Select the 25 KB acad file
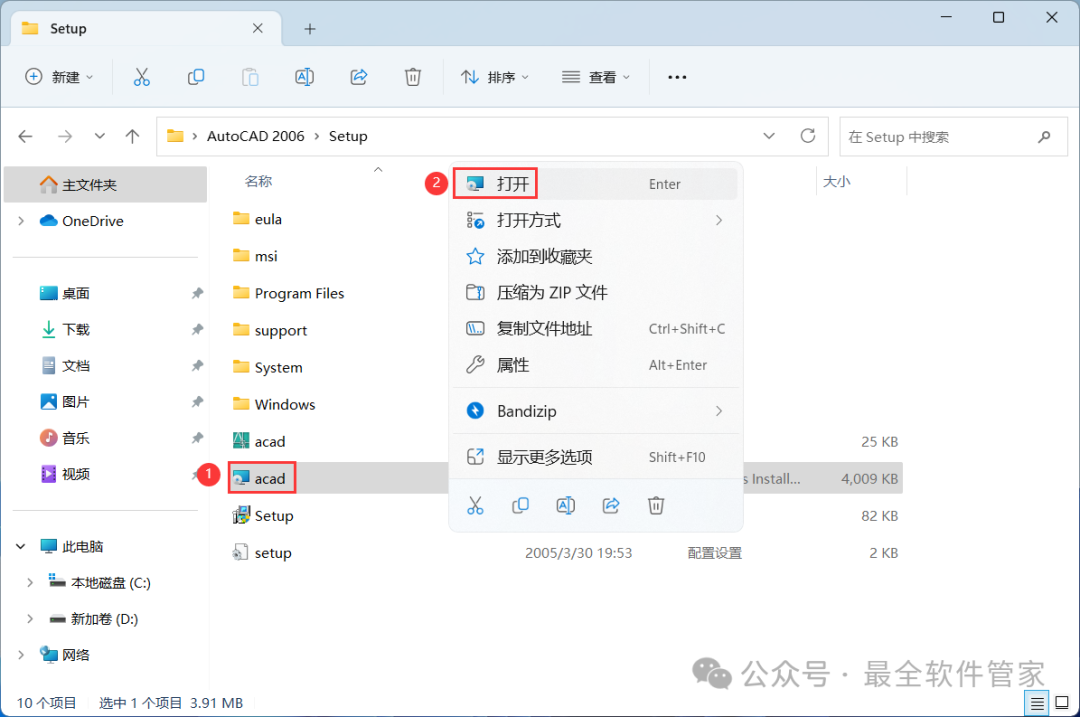Image resolution: width=1080 pixels, height=717 pixels. point(259,441)
